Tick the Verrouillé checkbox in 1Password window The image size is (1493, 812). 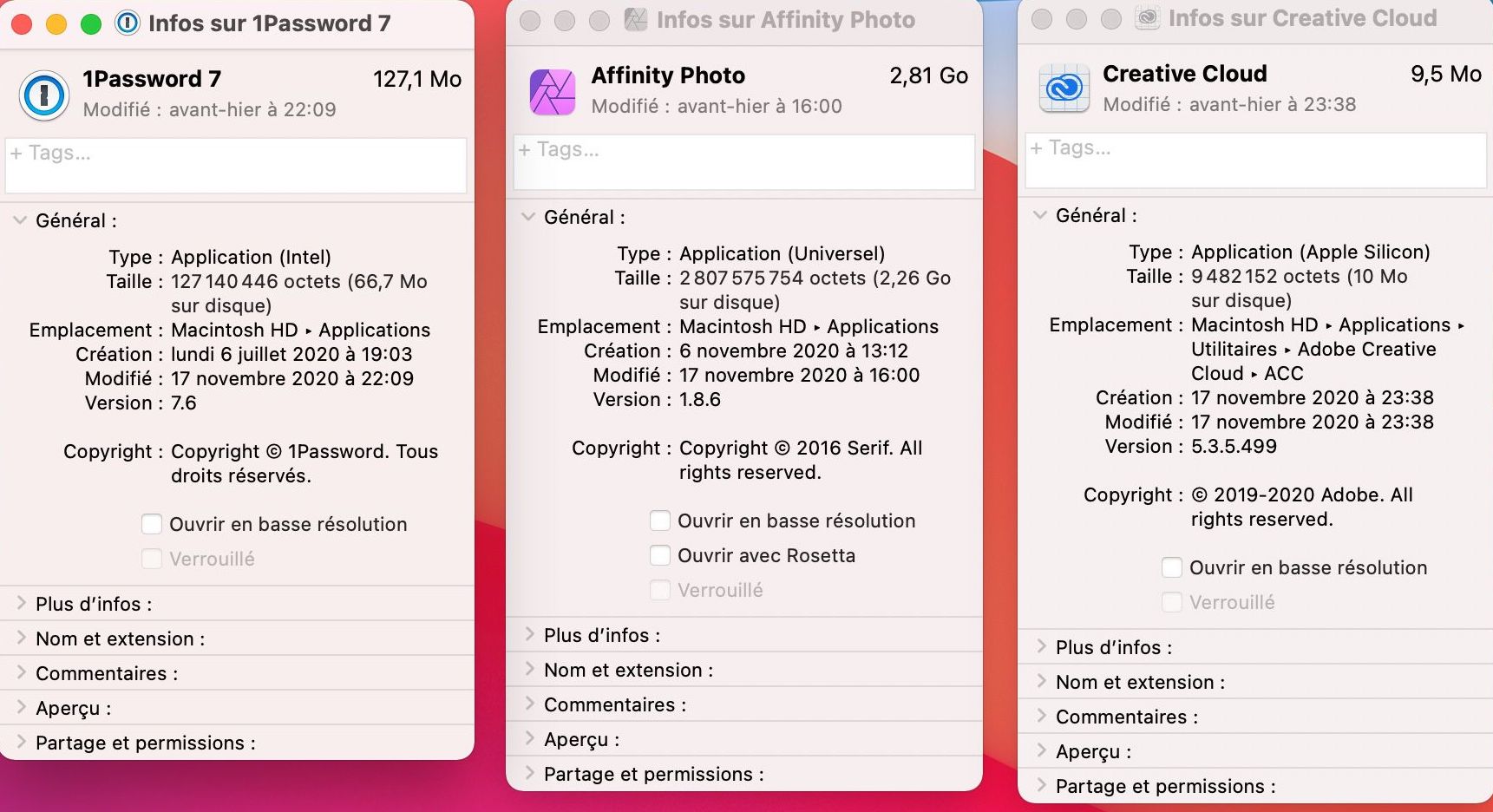click(x=152, y=559)
